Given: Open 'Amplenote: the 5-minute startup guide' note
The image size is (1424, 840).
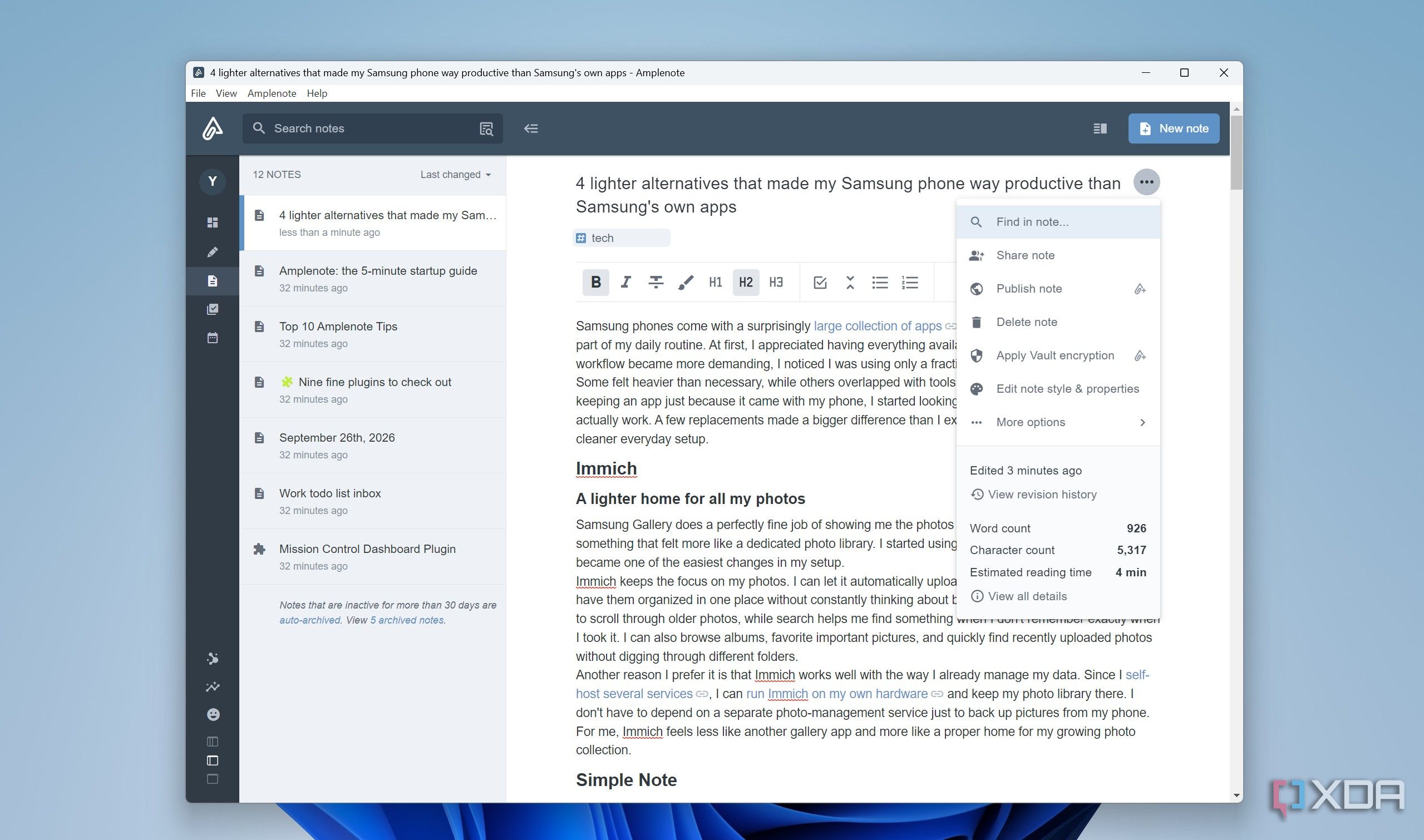Looking at the screenshot, I should [x=373, y=279].
